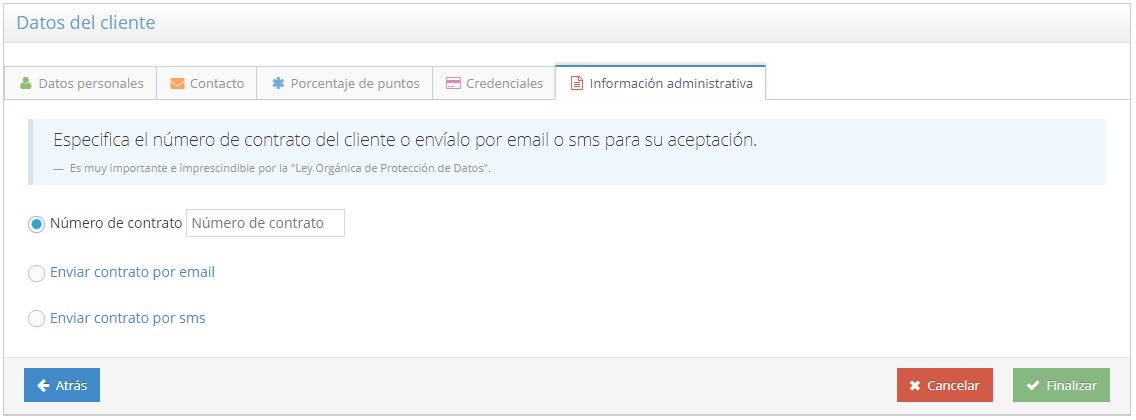Click the left arrow icon in Atrás
The height and width of the screenshot is (420, 1136).
click(43, 385)
